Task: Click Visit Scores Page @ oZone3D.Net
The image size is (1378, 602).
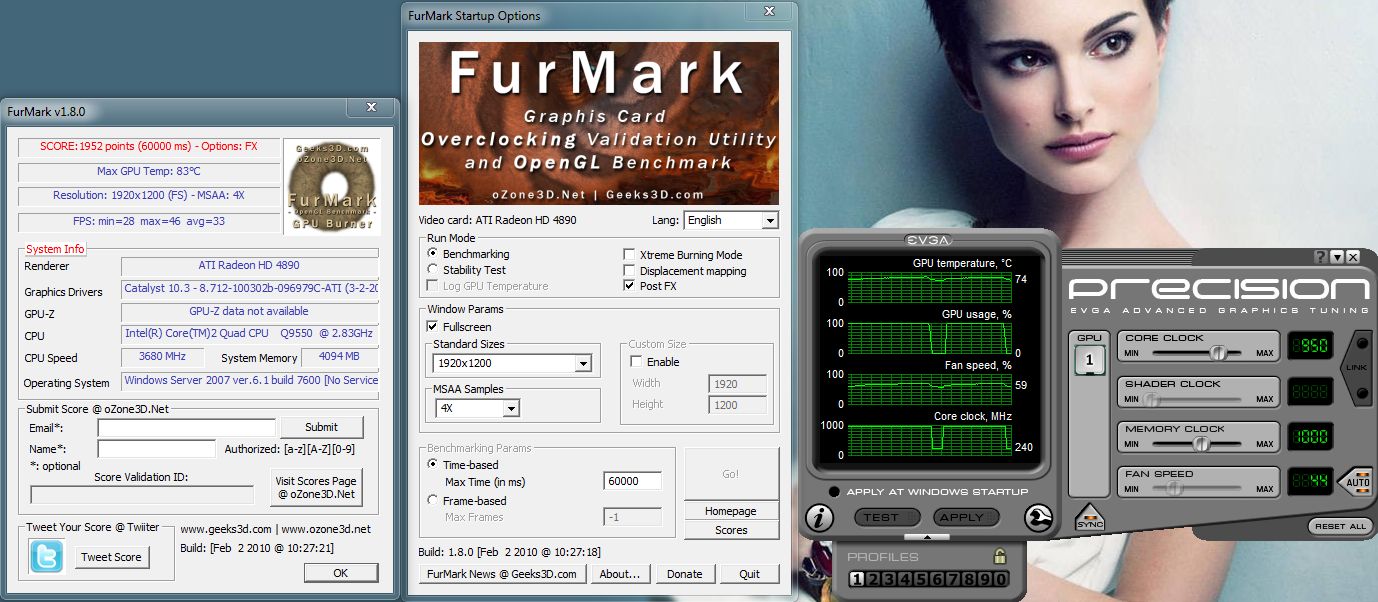Action: point(316,487)
